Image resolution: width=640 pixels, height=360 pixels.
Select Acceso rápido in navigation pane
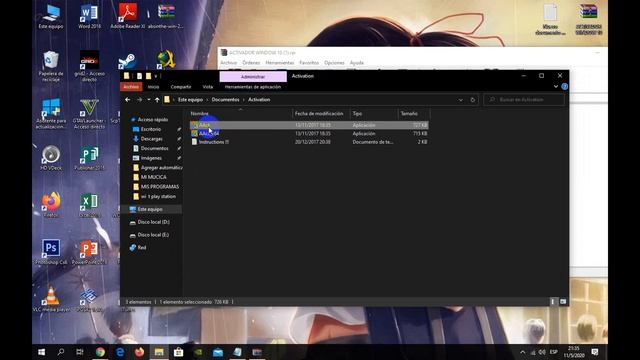click(153, 120)
